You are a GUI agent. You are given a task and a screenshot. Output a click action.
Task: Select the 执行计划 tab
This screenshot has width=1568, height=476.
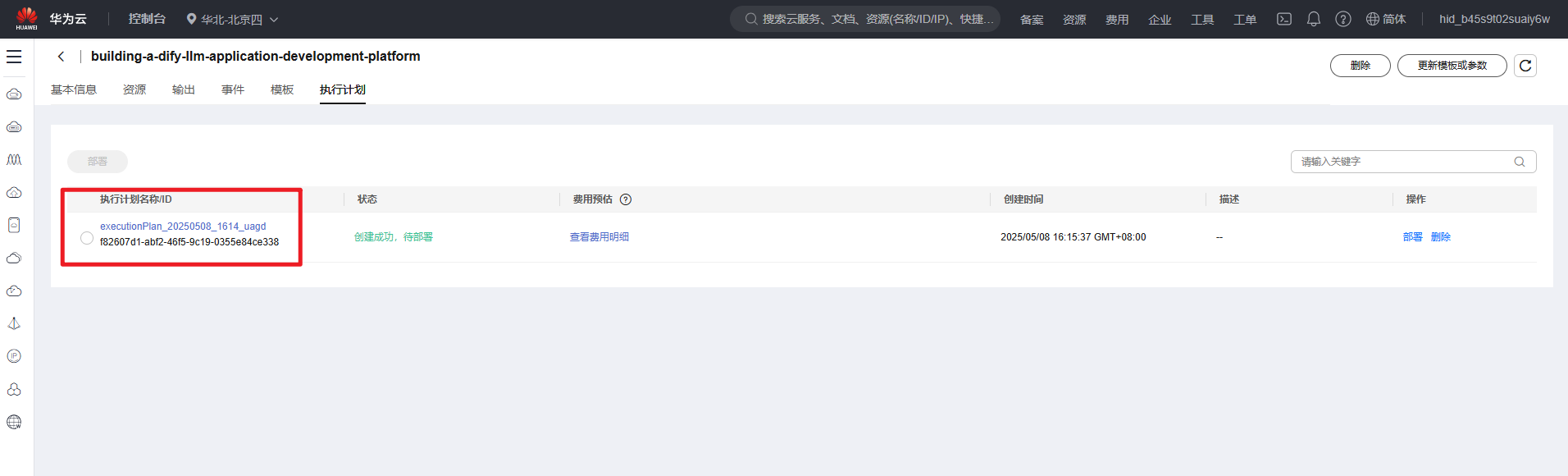point(343,89)
